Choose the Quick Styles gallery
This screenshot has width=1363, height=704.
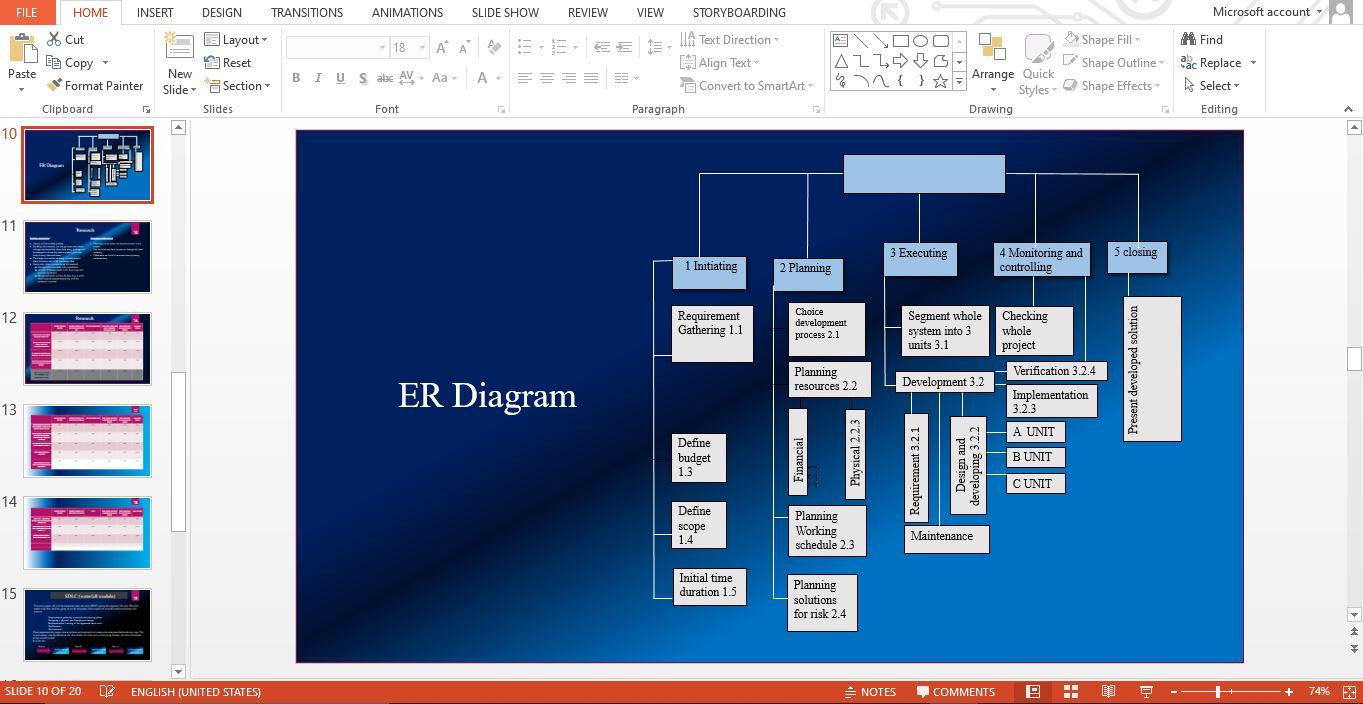(x=1038, y=62)
